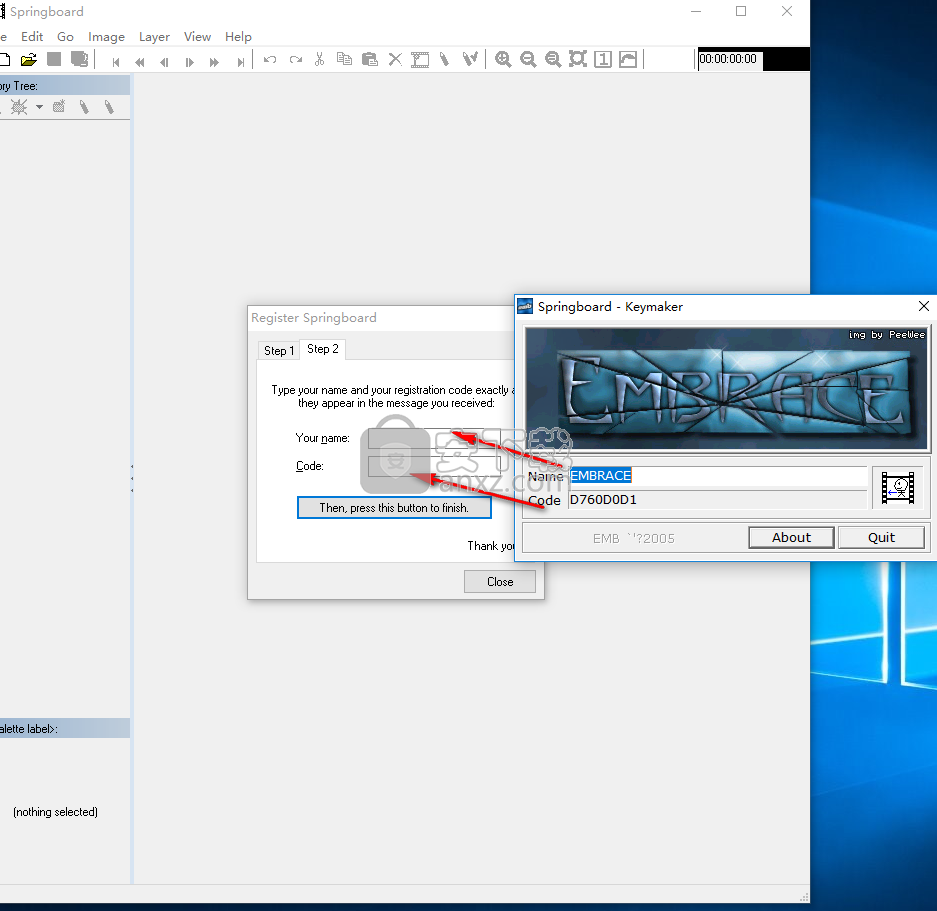This screenshot has height=911, width=937.
Task: Maximize the Springboard main window
Action: pyautogui.click(x=741, y=11)
